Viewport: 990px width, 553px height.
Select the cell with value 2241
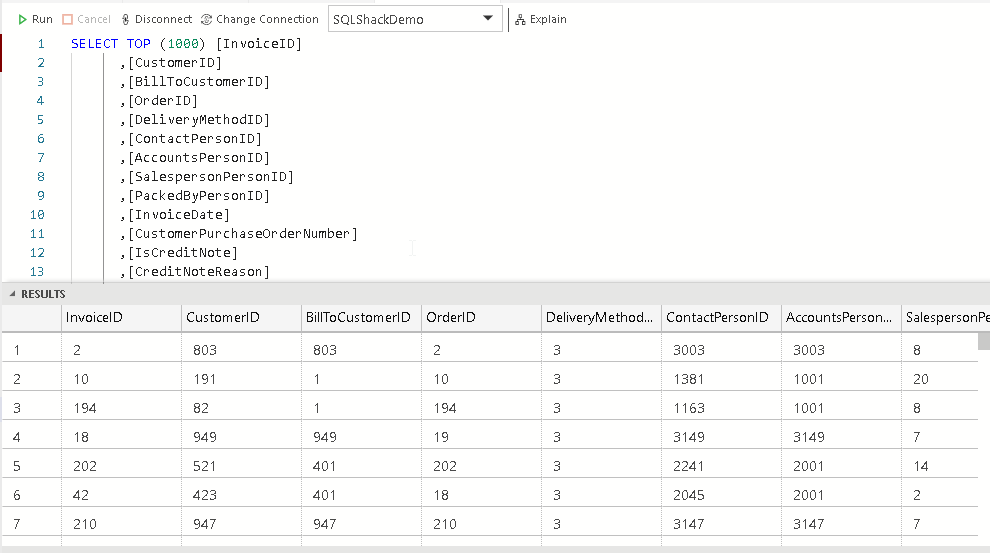[684, 465]
